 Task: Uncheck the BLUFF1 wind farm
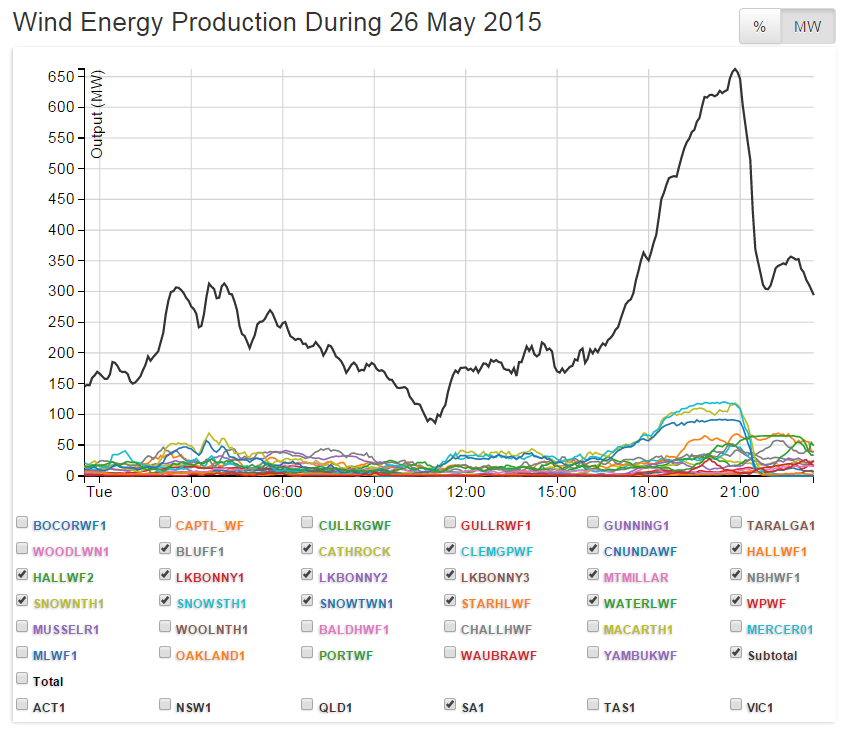point(165,549)
